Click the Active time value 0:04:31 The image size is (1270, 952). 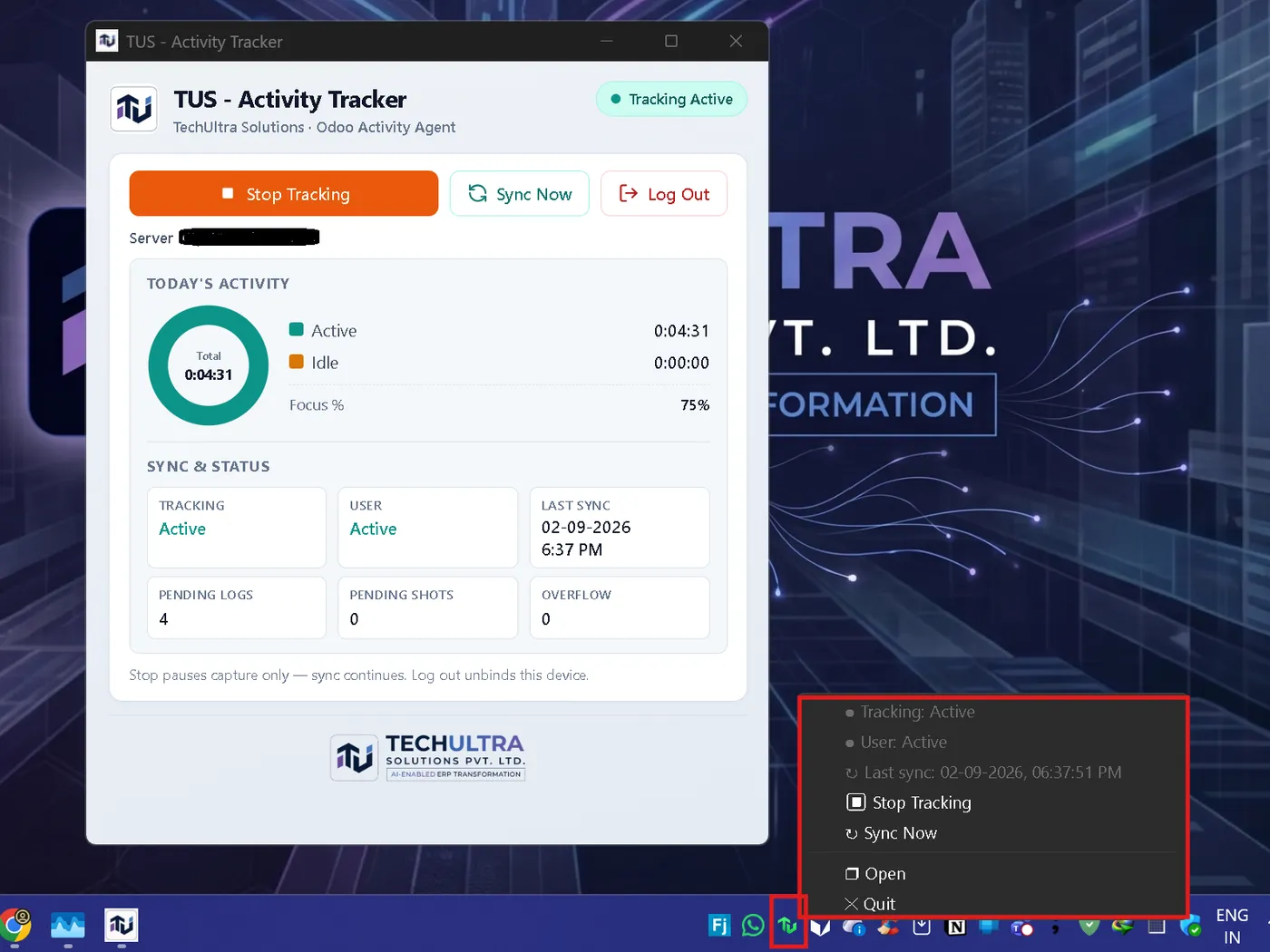tap(681, 331)
